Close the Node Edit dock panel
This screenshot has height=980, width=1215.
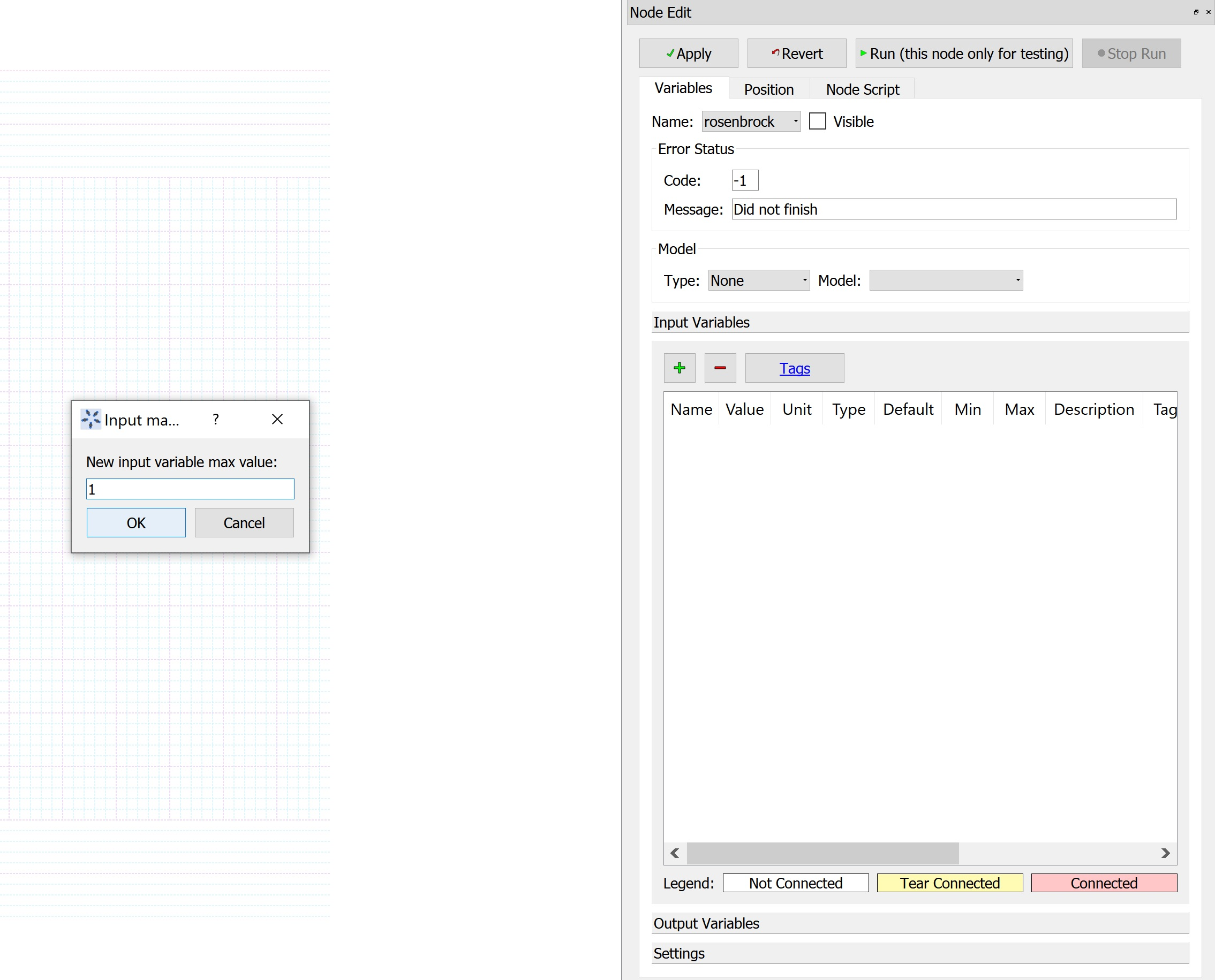(x=1208, y=12)
